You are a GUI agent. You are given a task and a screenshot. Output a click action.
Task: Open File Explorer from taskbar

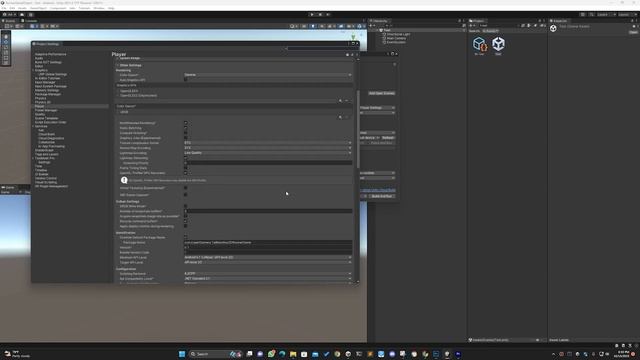point(293,354)
